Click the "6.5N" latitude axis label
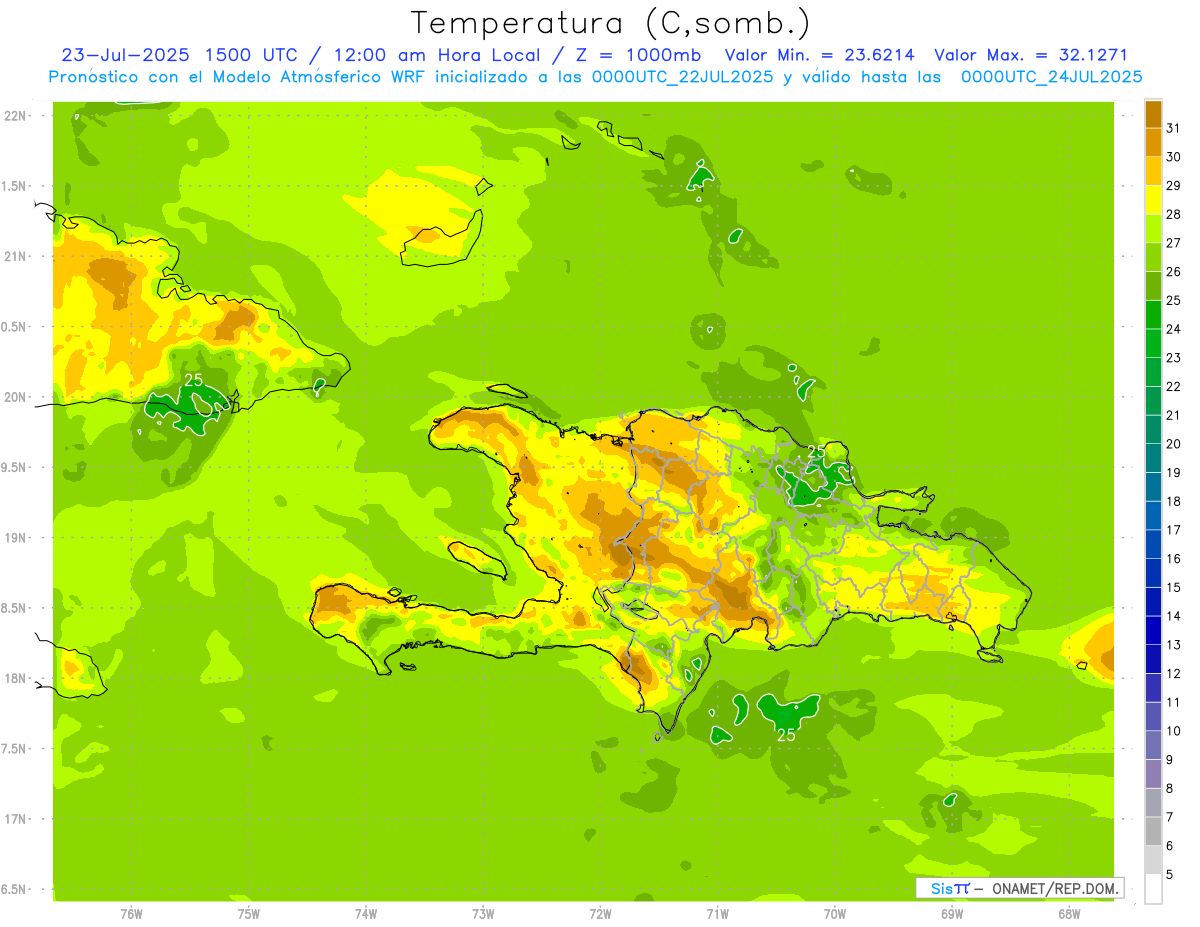 coord(15,889)
